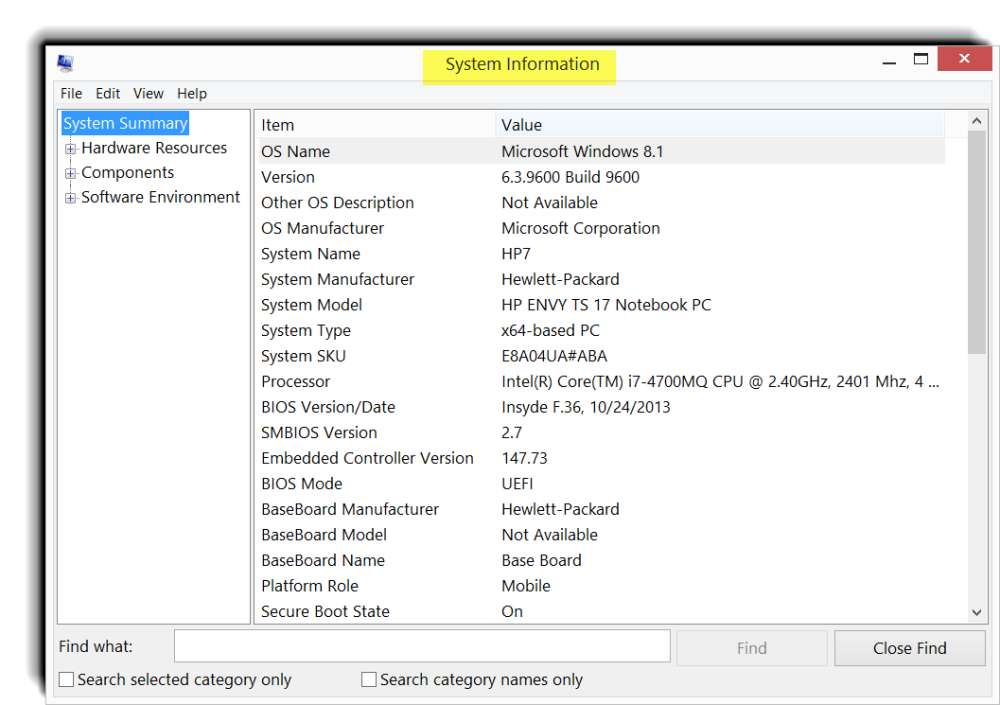Click the scroll up arrow in details pane
The width and height of the screenshot is (1000, 705).
pyautogui.click(x=977, y=122)
